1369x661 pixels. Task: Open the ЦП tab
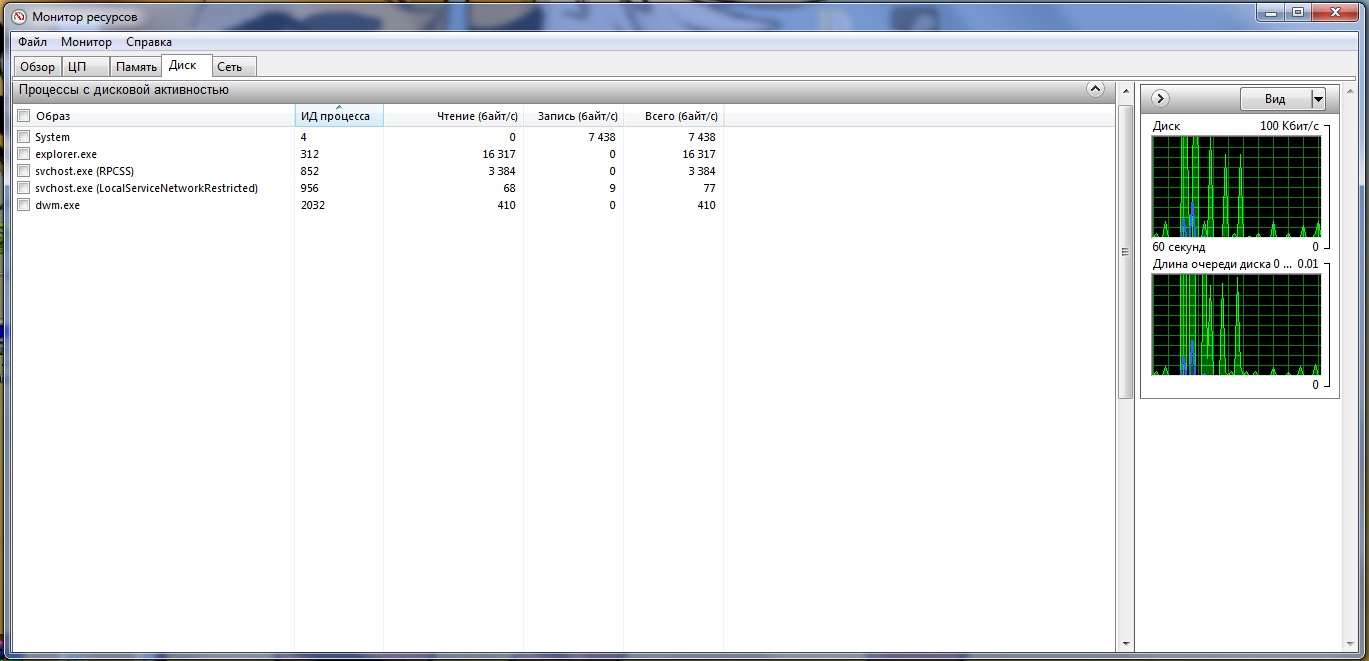pos(77,67)
